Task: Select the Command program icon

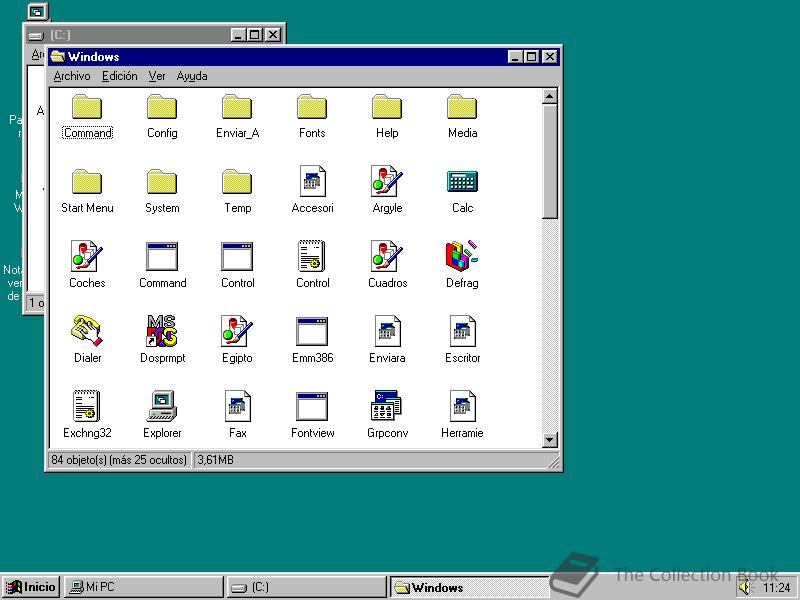Action: click(162, 256)
